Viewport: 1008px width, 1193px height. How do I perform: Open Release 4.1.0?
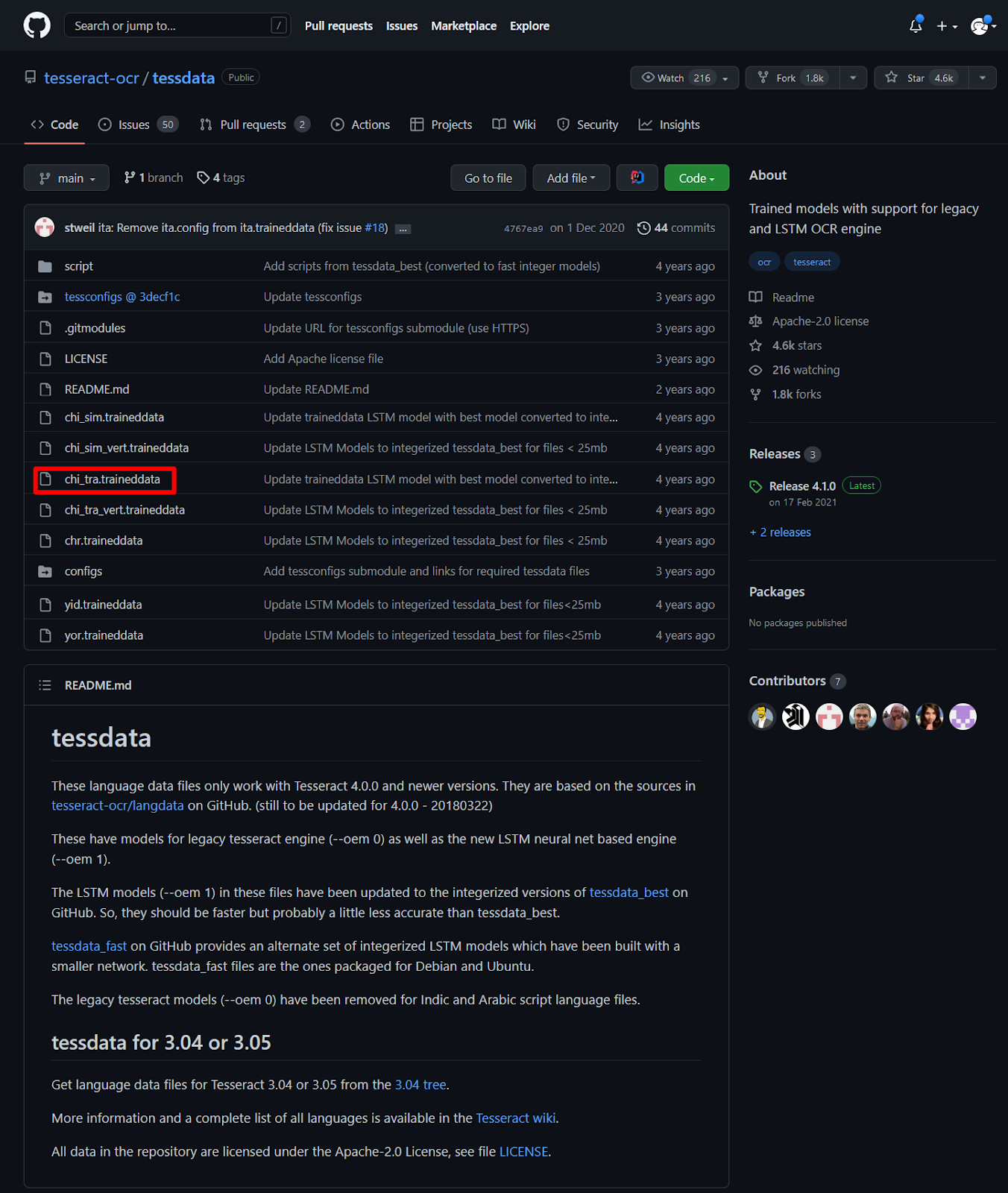[x=802, y=486]
